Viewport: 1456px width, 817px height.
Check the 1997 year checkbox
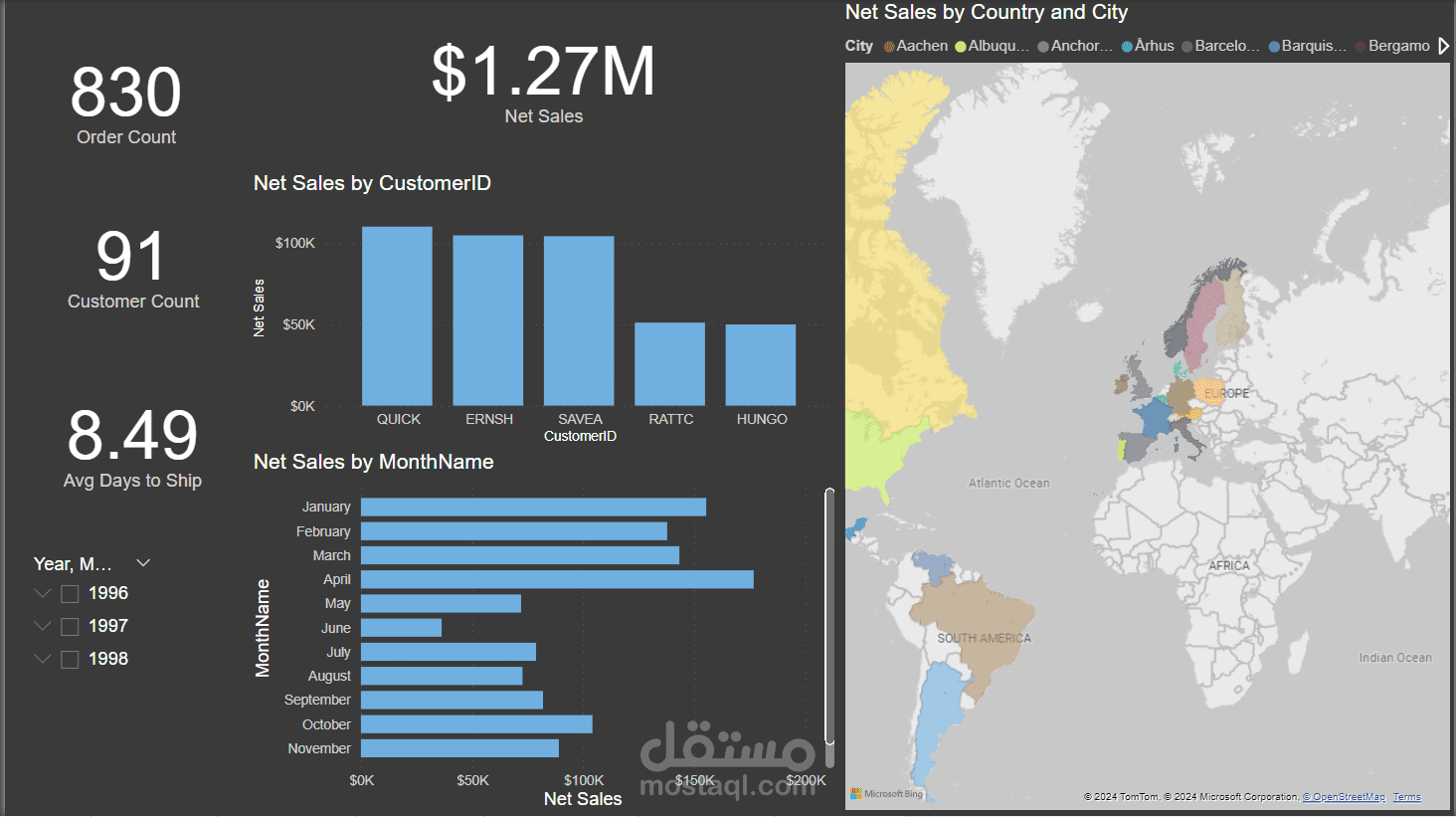(x=70, y=627)
